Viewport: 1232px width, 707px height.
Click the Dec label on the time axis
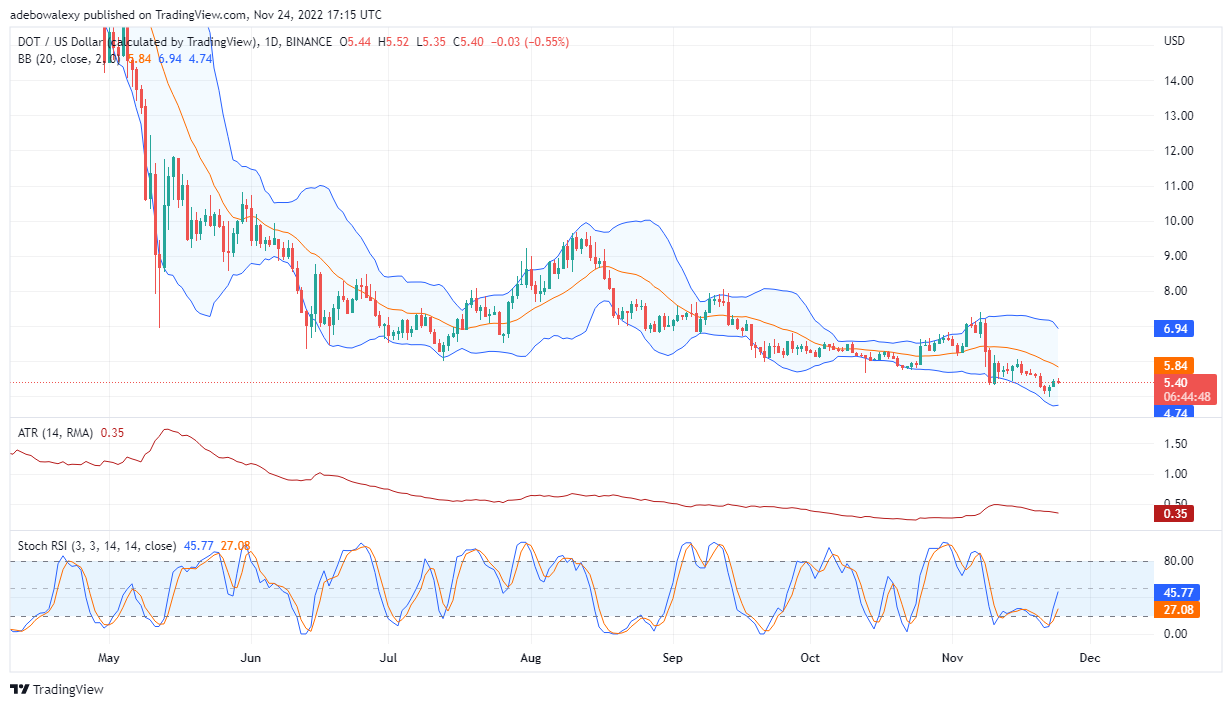click(x=1089, y=658)
